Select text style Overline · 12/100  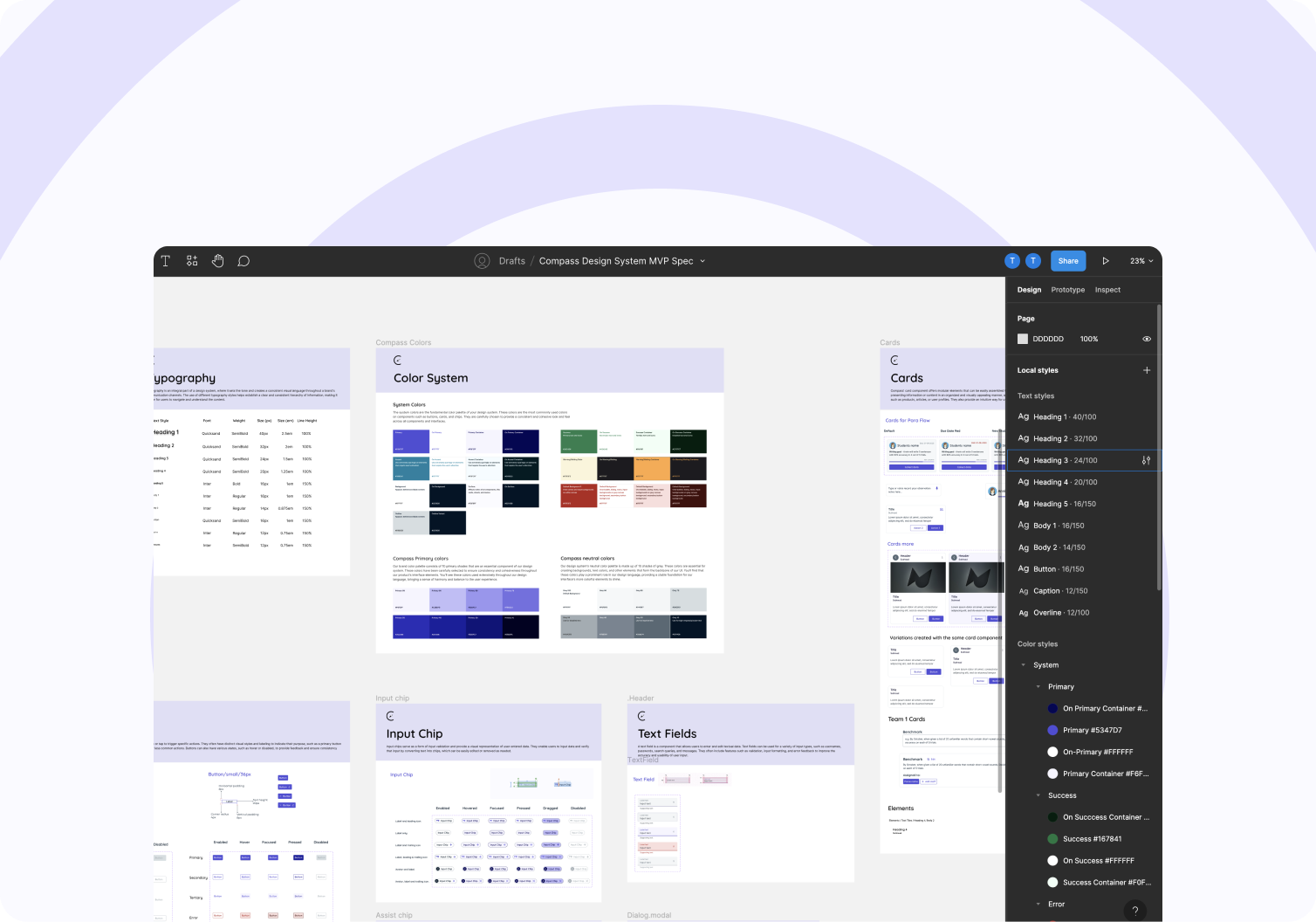coord(1082,613)
